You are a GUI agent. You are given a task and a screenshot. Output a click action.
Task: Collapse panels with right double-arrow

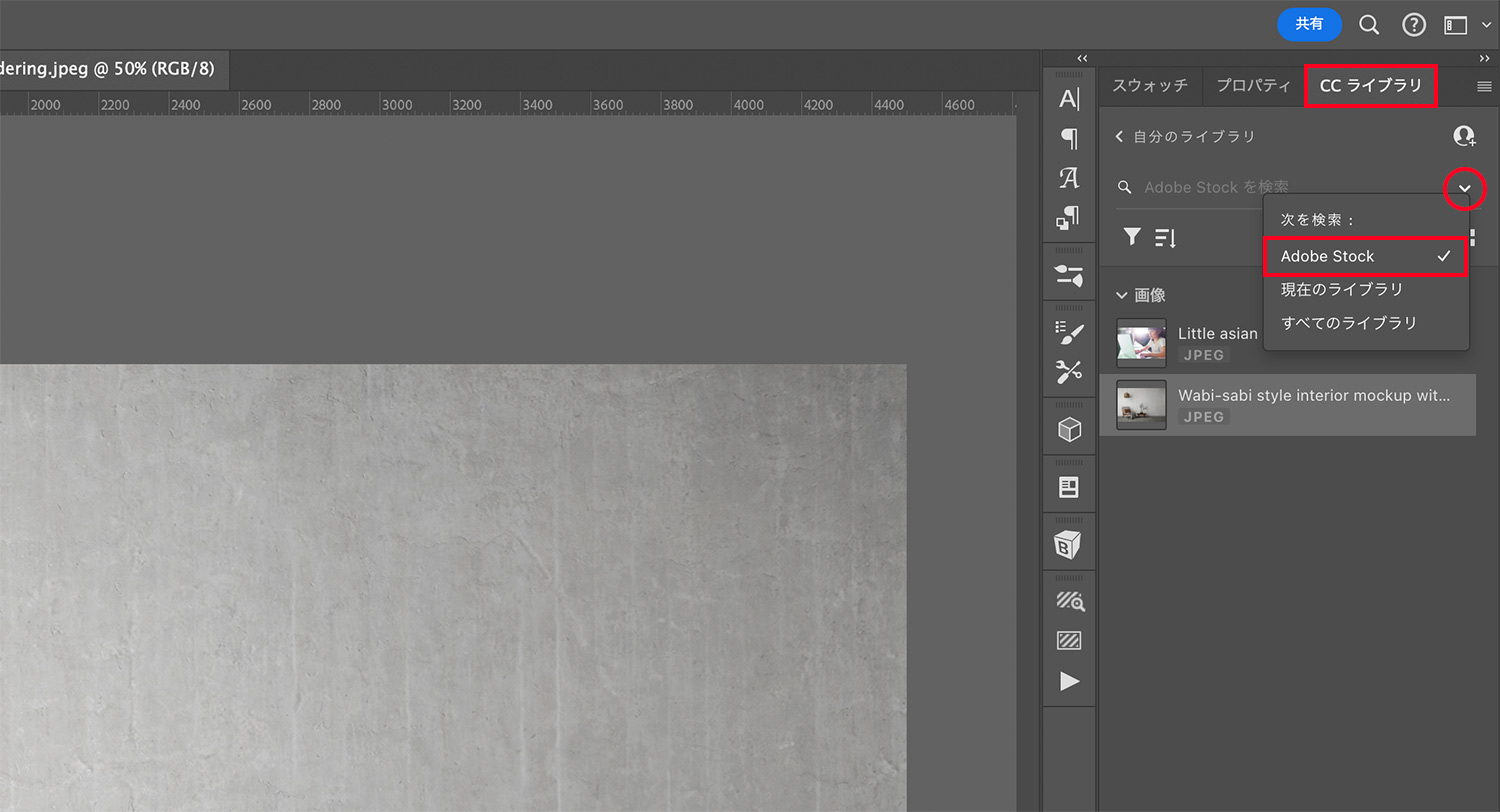click(1484, 59)
